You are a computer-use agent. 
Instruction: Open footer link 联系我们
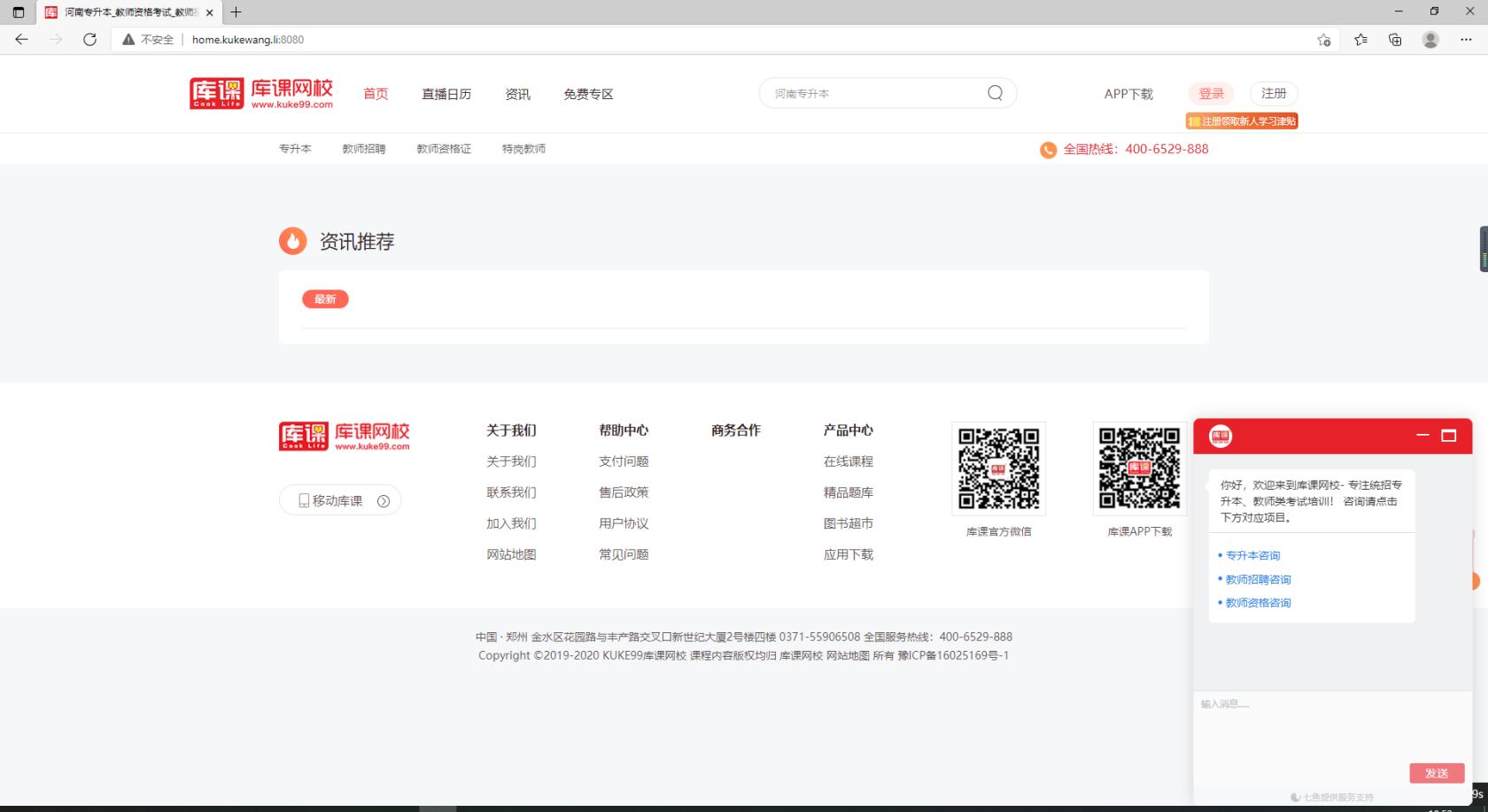[511, 492]
